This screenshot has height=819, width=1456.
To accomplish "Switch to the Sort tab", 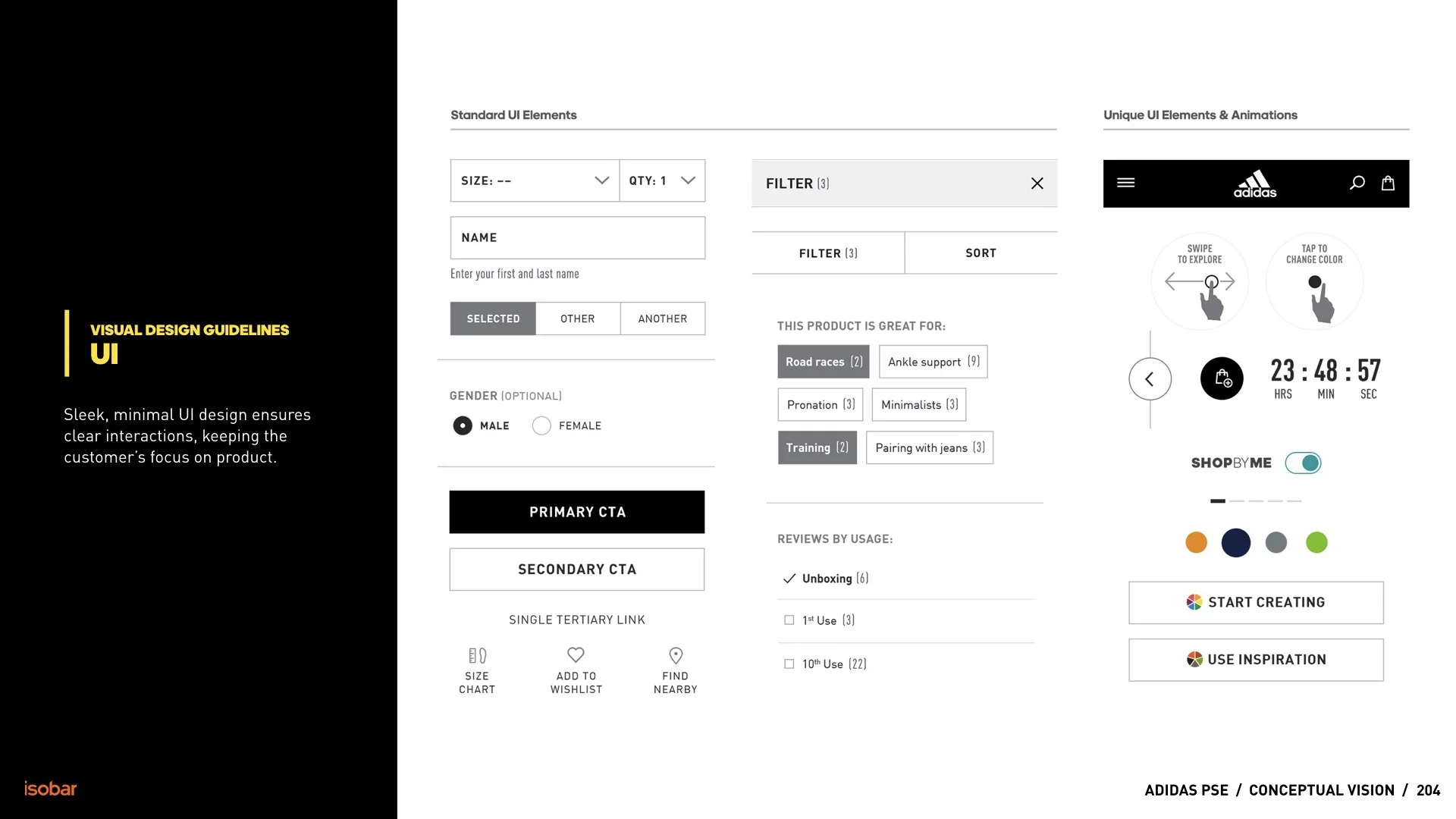I will click(x=981, y=253).
